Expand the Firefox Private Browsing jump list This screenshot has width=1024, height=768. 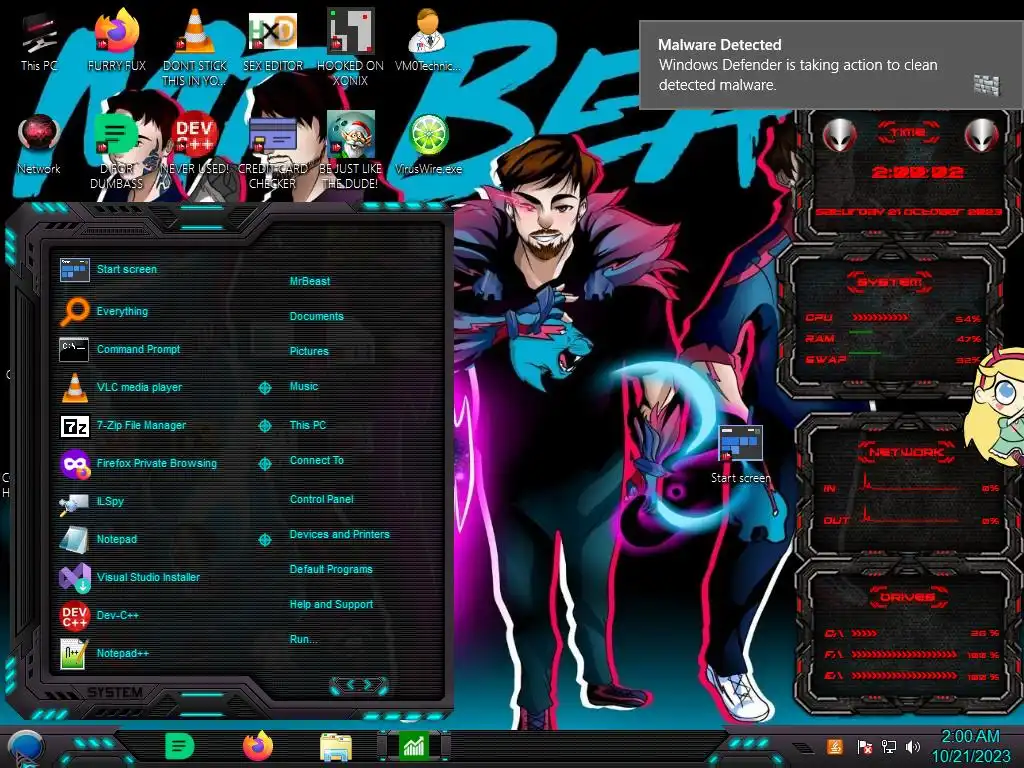(x=264, y=464)
